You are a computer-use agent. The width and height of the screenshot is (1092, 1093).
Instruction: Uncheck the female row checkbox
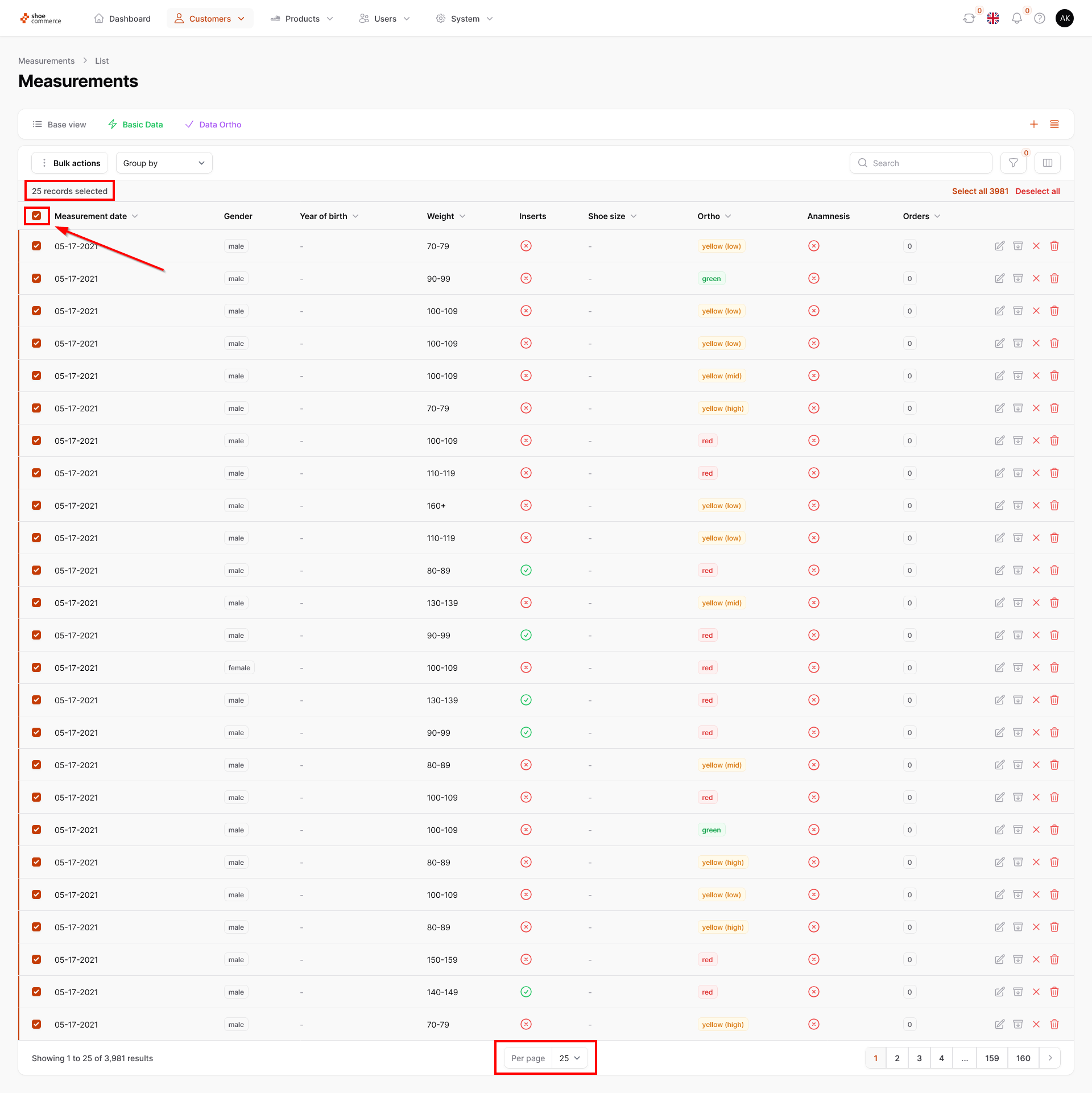coord(37,667)
